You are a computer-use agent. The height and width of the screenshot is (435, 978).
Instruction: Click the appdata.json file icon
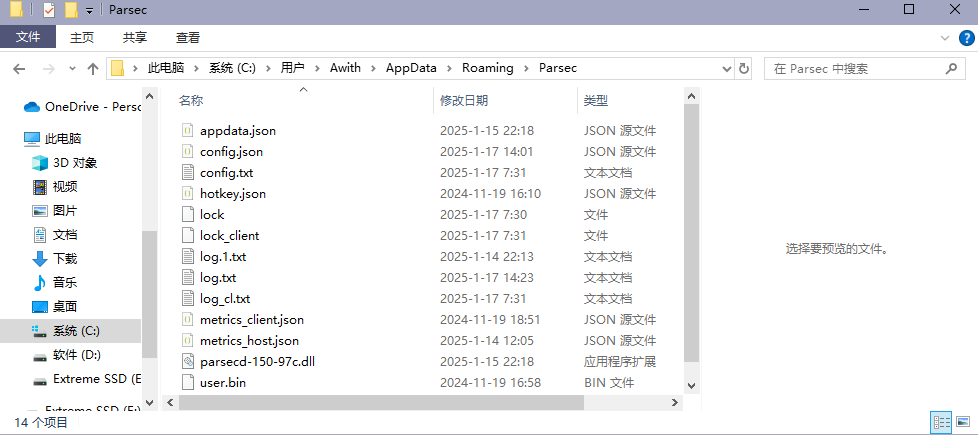click(x=188, y=130)
